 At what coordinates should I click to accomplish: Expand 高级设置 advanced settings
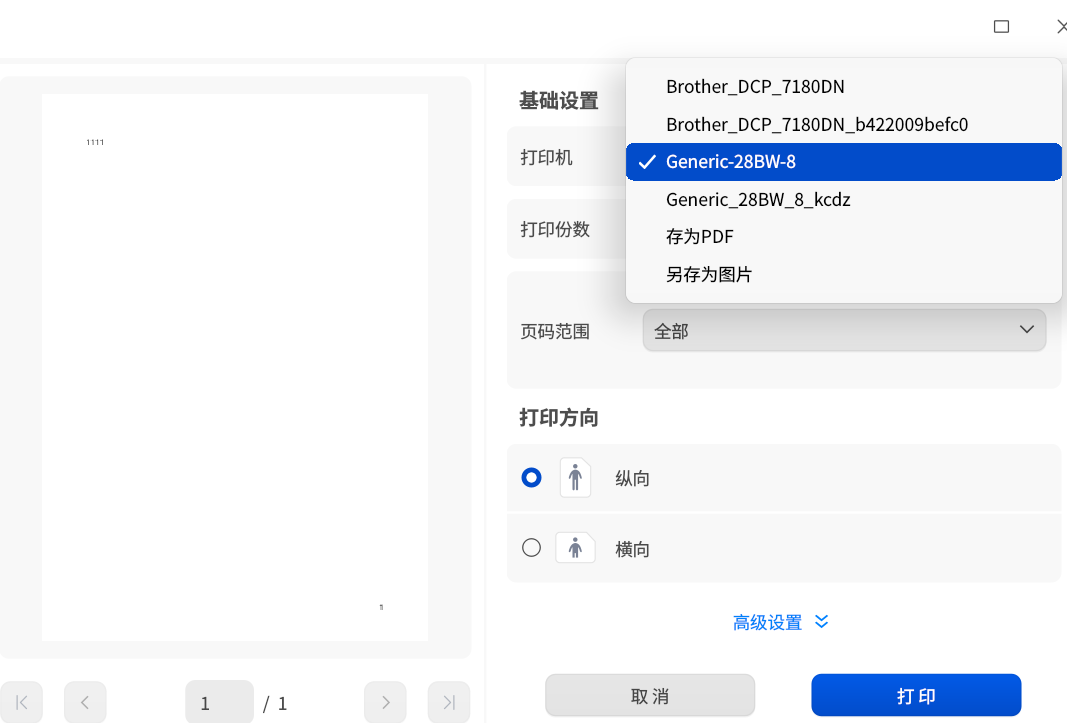click(x=781, y=622)
